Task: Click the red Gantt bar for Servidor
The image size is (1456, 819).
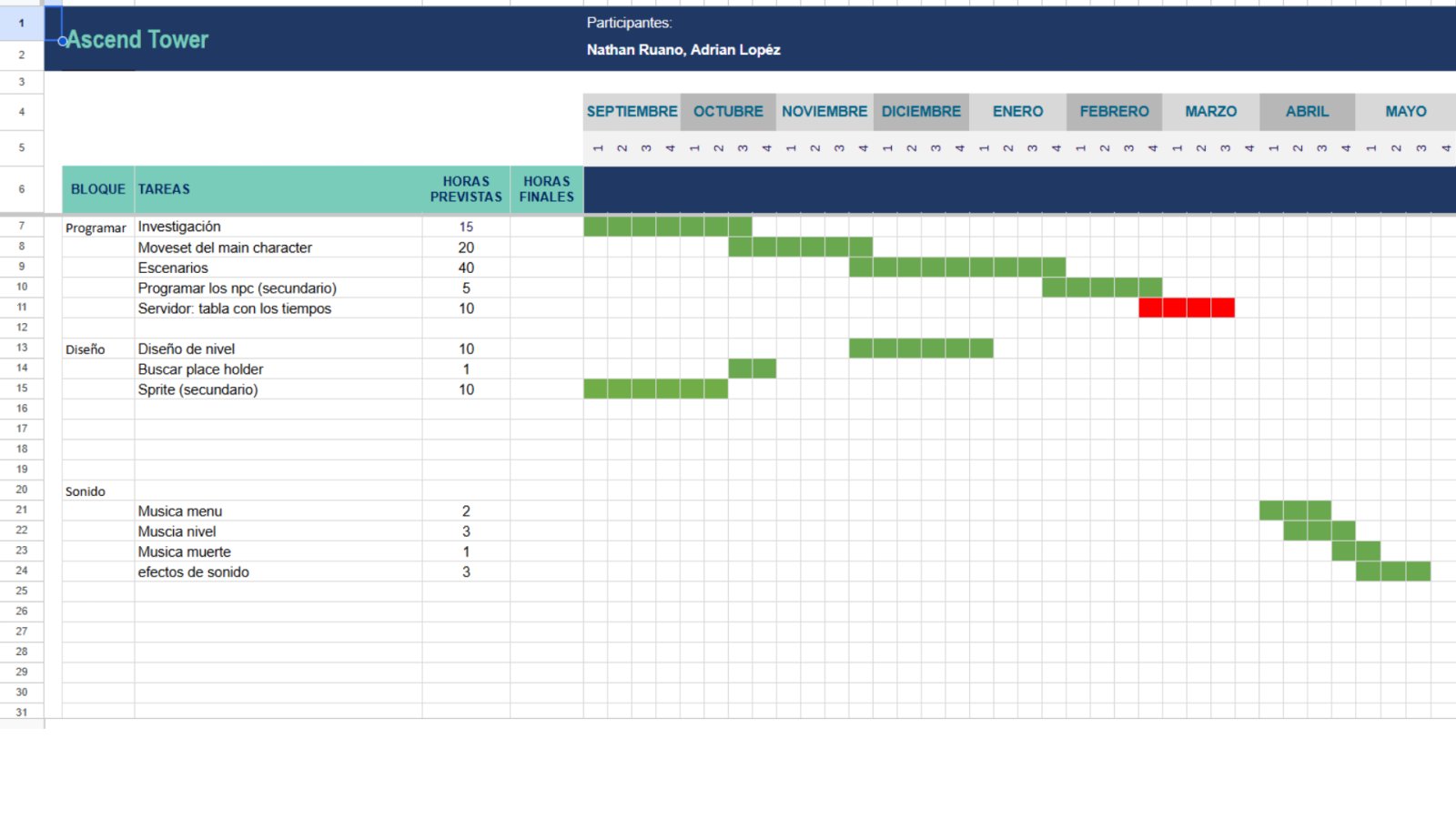Action: (1187, 308)
